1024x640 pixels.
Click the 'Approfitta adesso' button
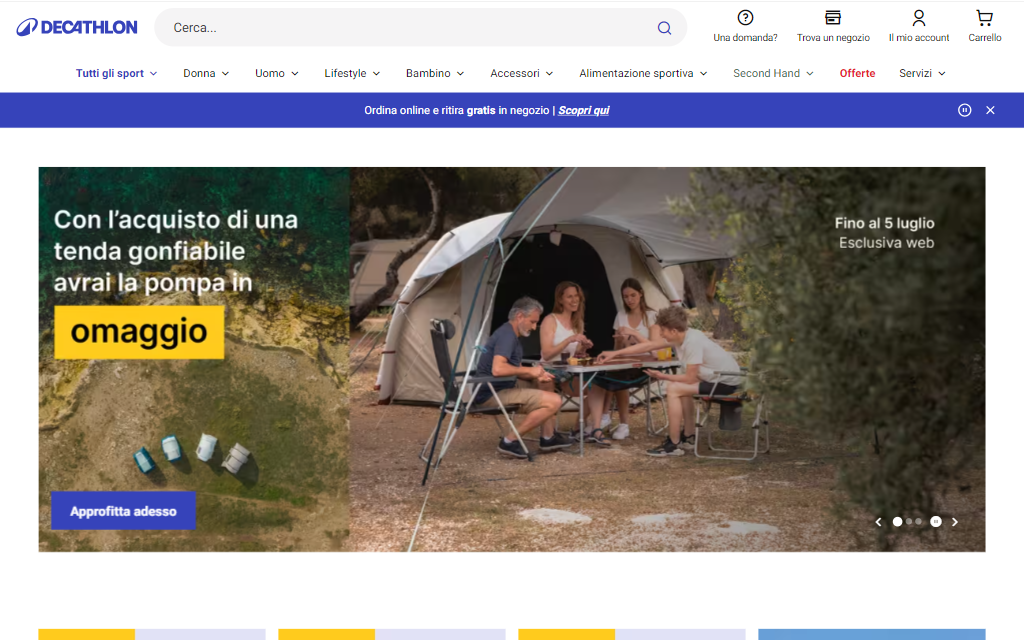(123, 510)
